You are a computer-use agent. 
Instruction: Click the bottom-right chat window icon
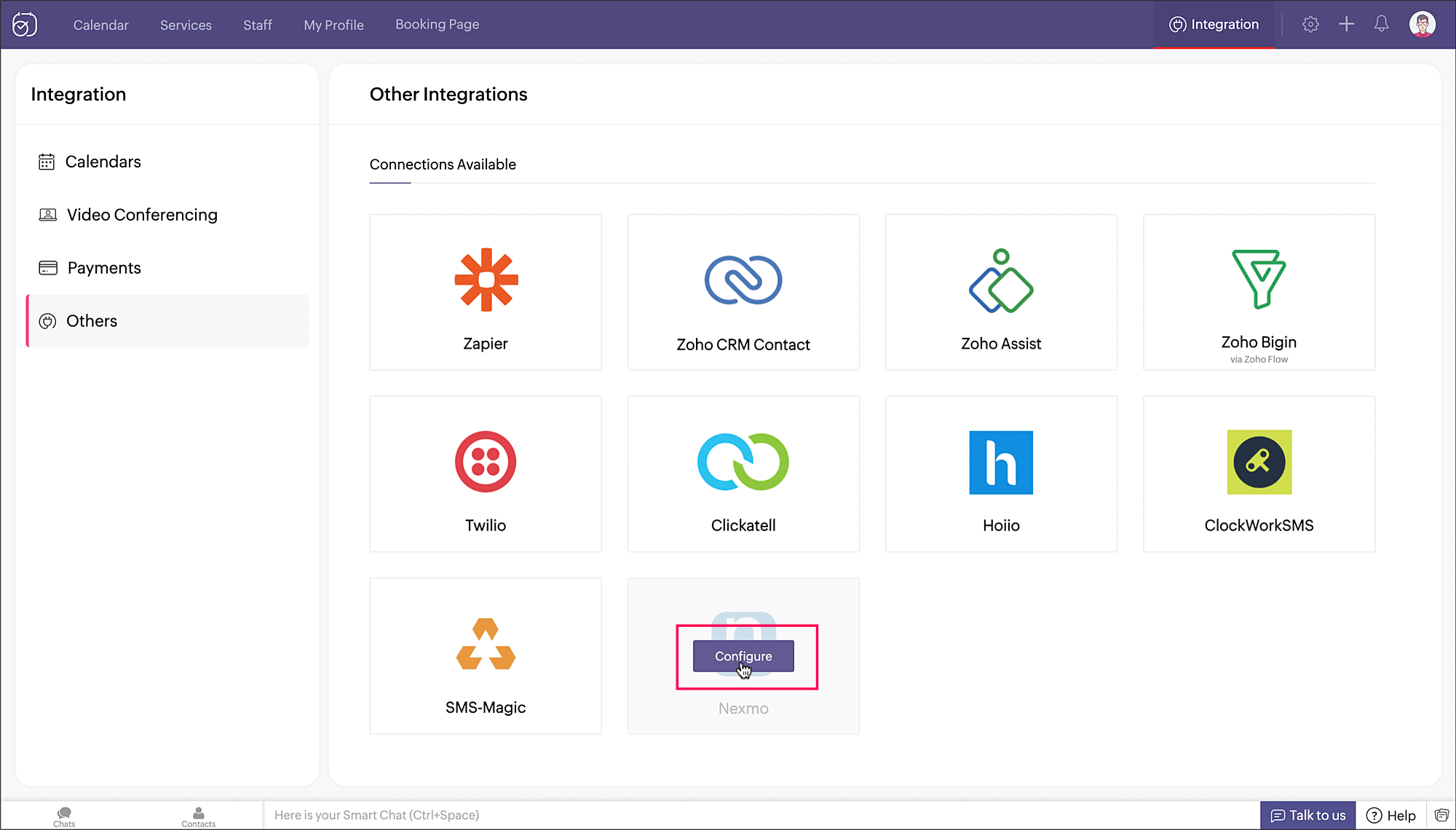click(x=1441, y=815)
